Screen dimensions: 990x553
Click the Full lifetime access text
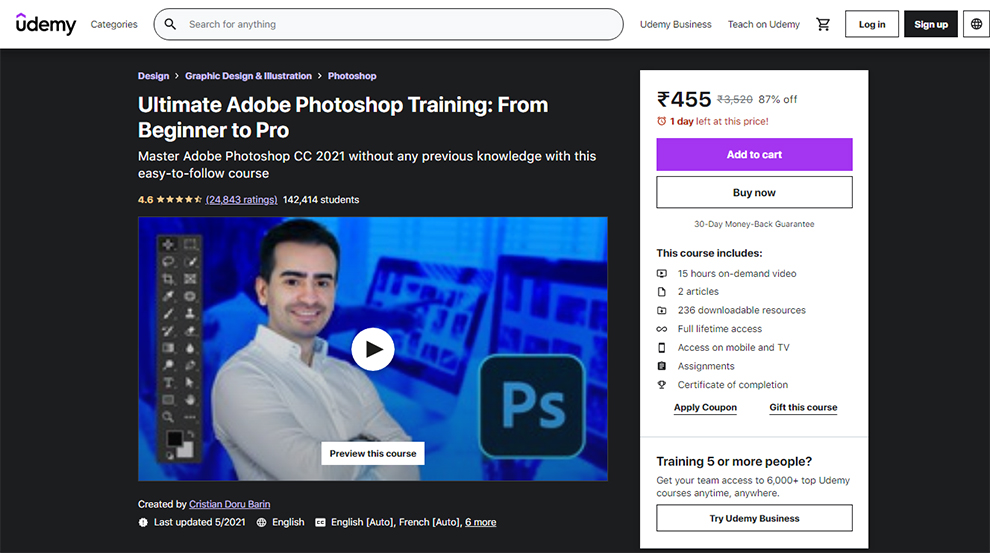[x=719, y=329]
